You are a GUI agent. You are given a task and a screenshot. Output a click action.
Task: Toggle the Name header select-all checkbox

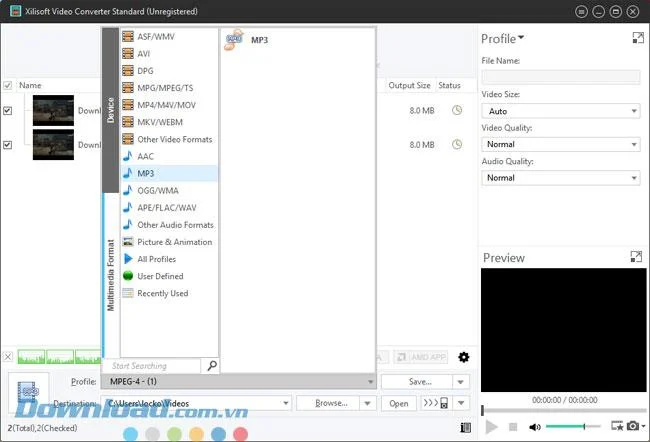[7, 85]
